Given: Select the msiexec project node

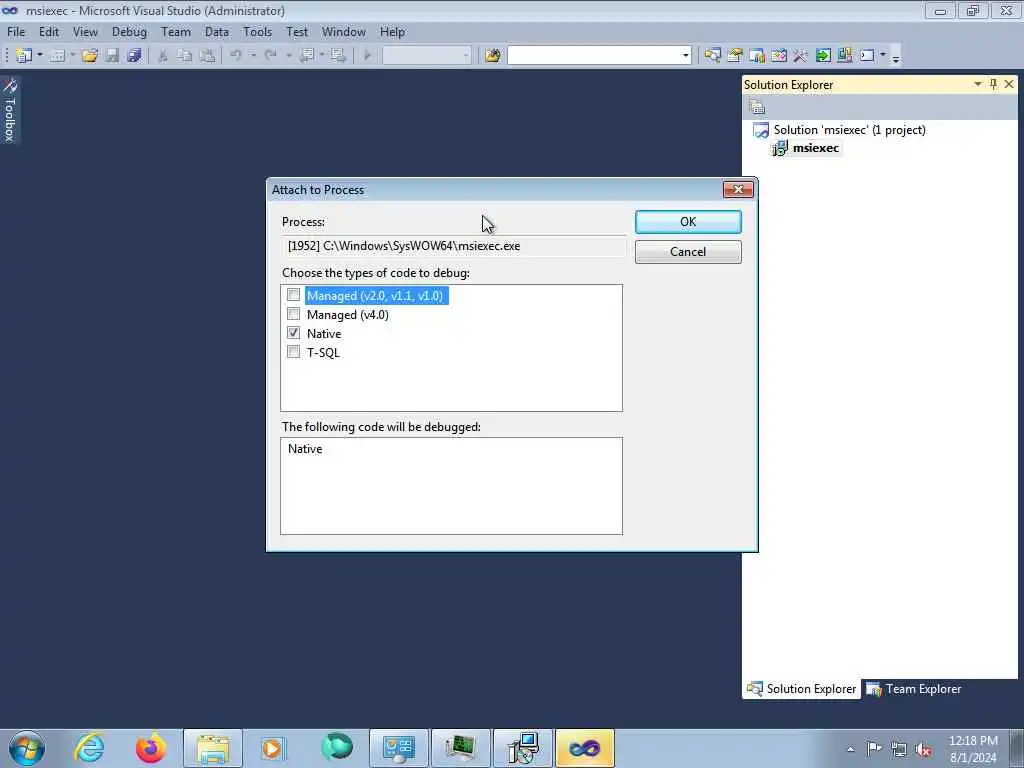Looking at the screenshot, I should 816,148.
